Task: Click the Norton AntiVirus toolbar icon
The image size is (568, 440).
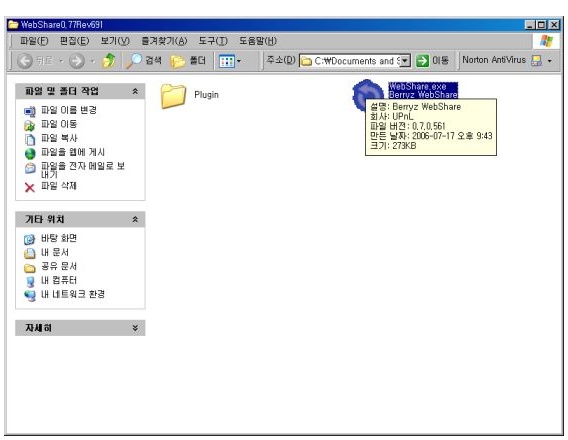Action: click(536, 60)
